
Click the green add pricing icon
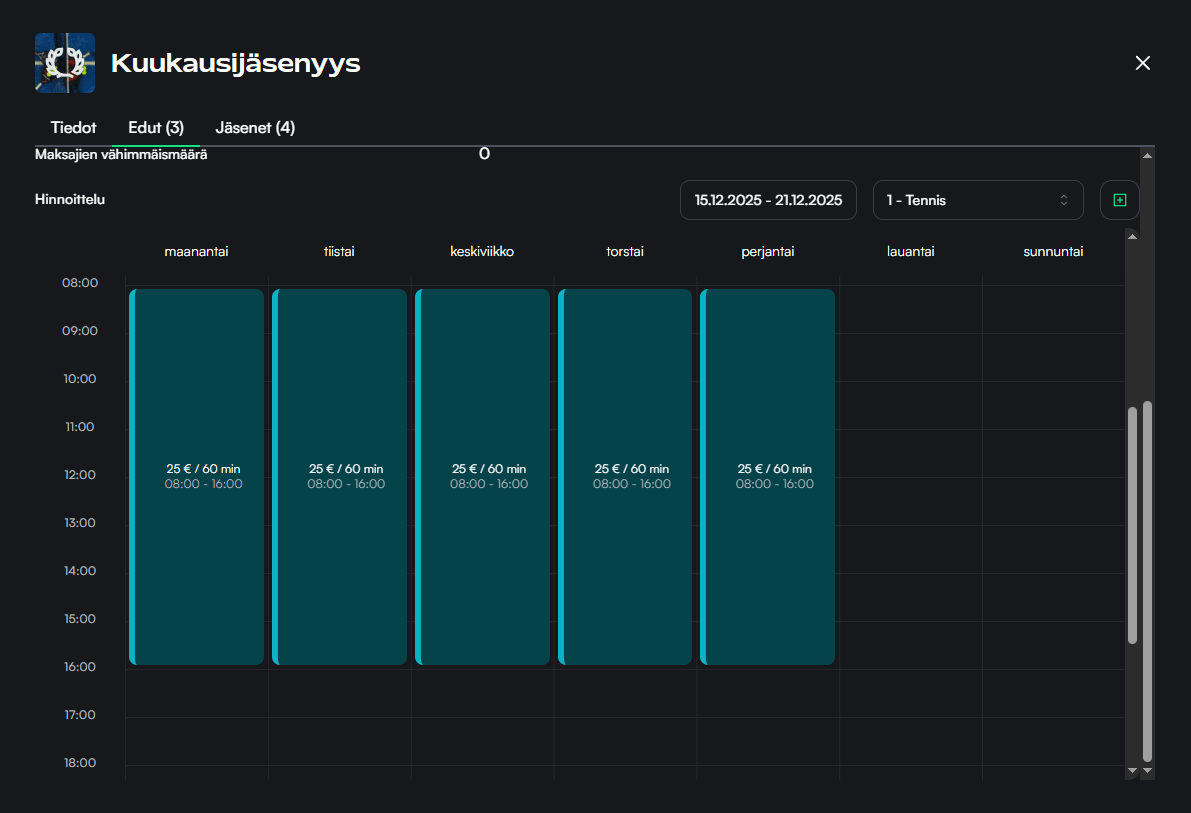click(x=1119, y=200)
